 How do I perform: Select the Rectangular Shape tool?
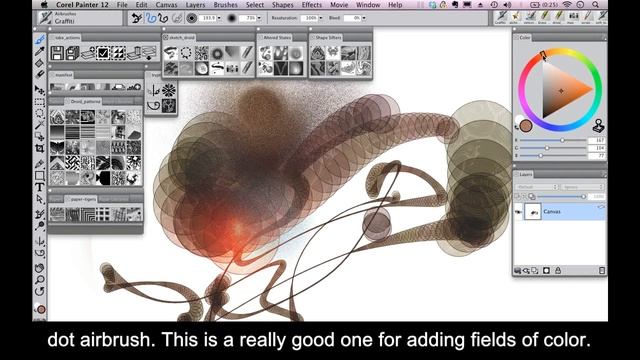(x=40, y=176)
